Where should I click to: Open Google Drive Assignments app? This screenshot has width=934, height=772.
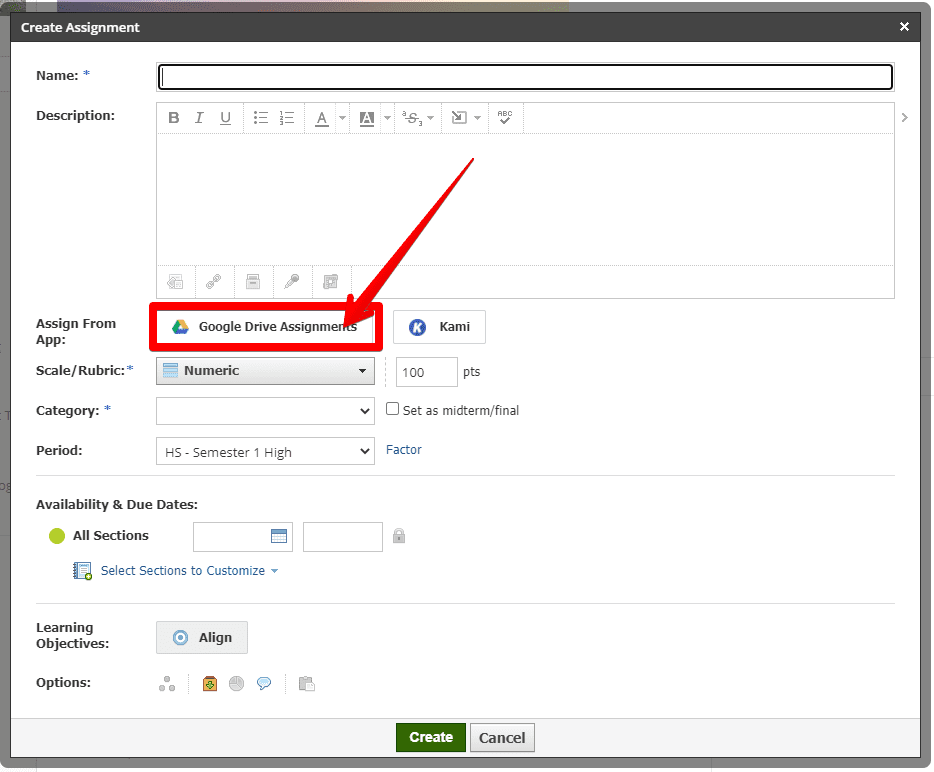[x=266, y=326]
